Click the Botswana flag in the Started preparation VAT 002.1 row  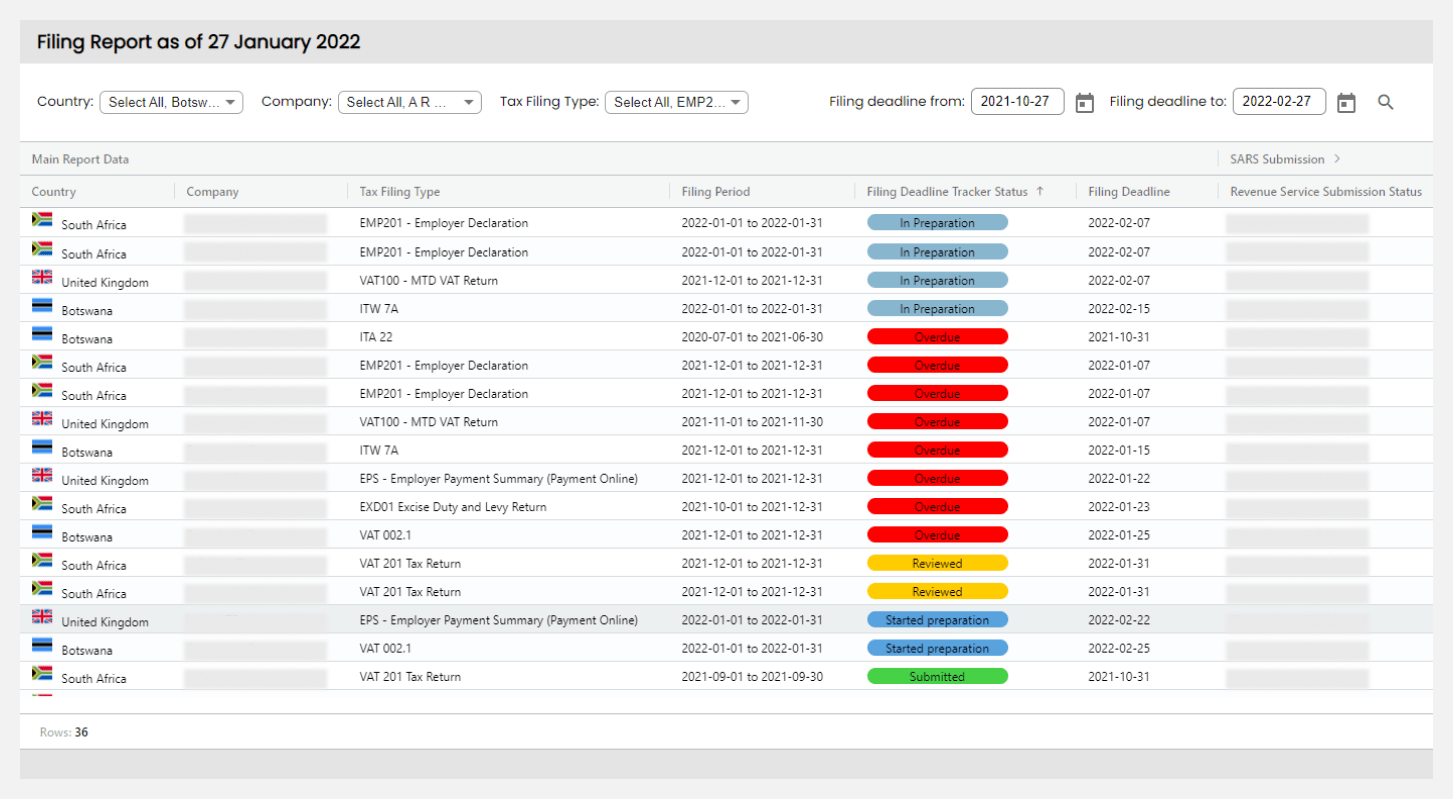coord(42,644)
